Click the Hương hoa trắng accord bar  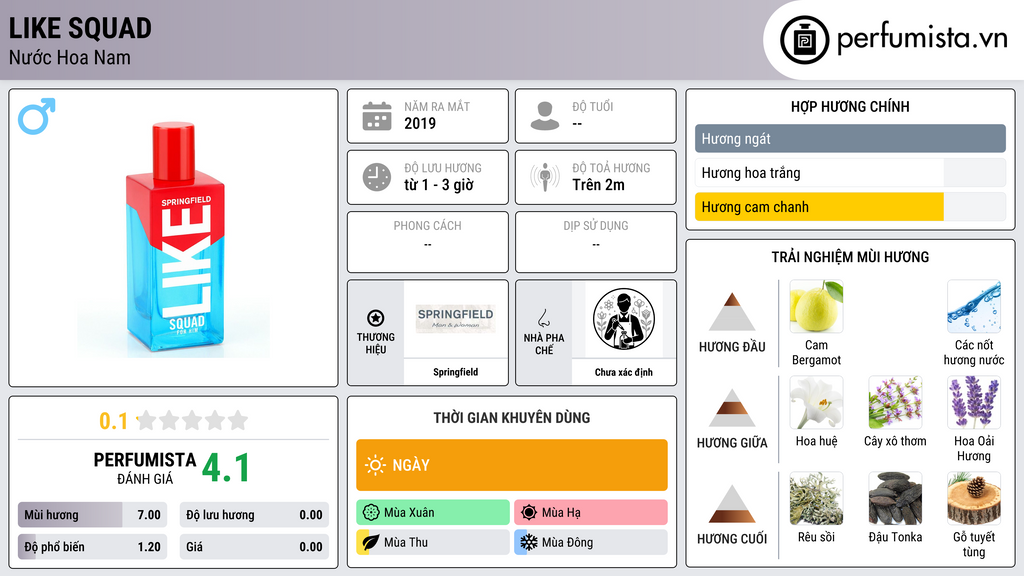(x=850, y=172)
